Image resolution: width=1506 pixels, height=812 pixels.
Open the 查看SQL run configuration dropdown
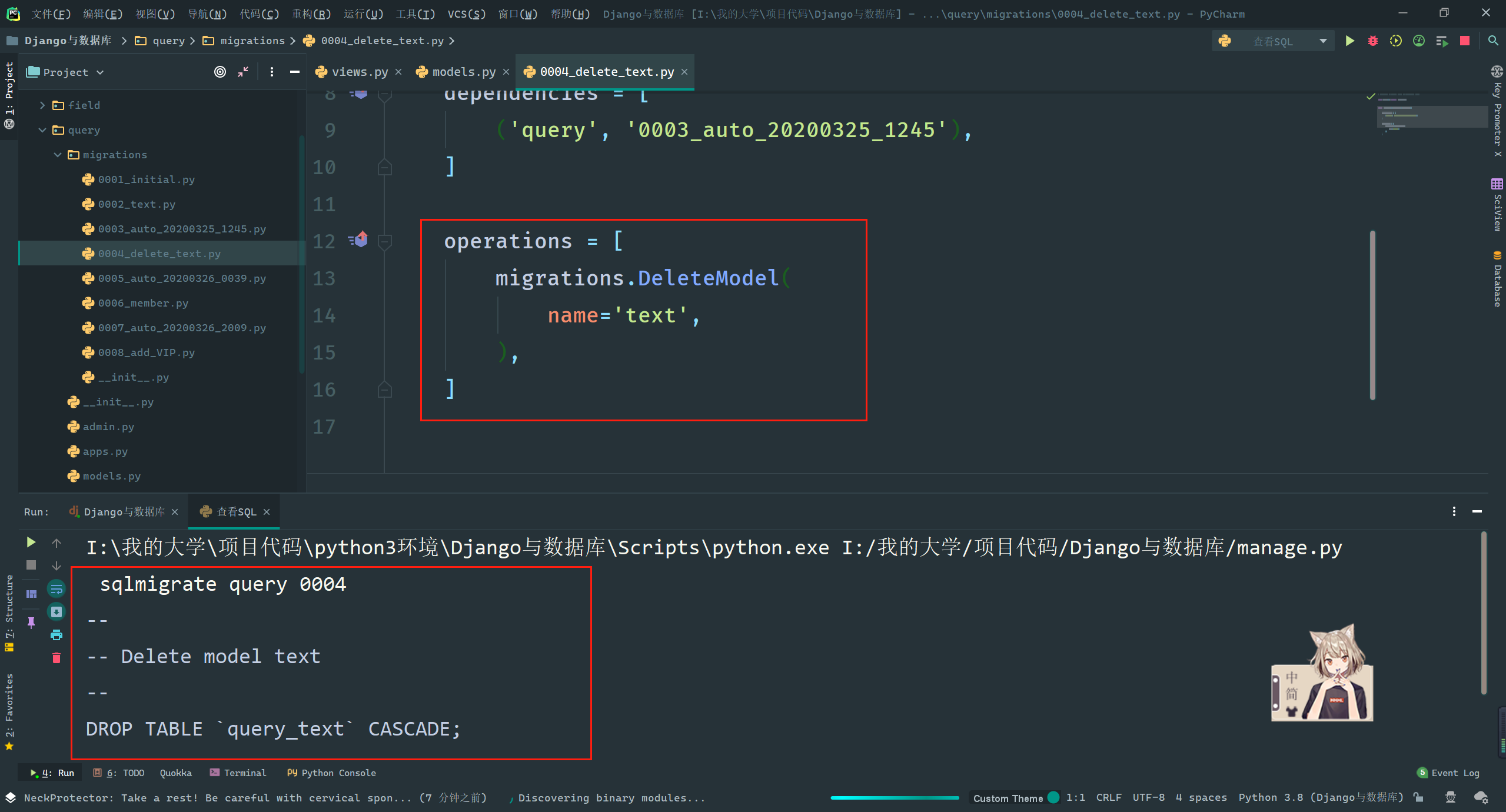1323,41
